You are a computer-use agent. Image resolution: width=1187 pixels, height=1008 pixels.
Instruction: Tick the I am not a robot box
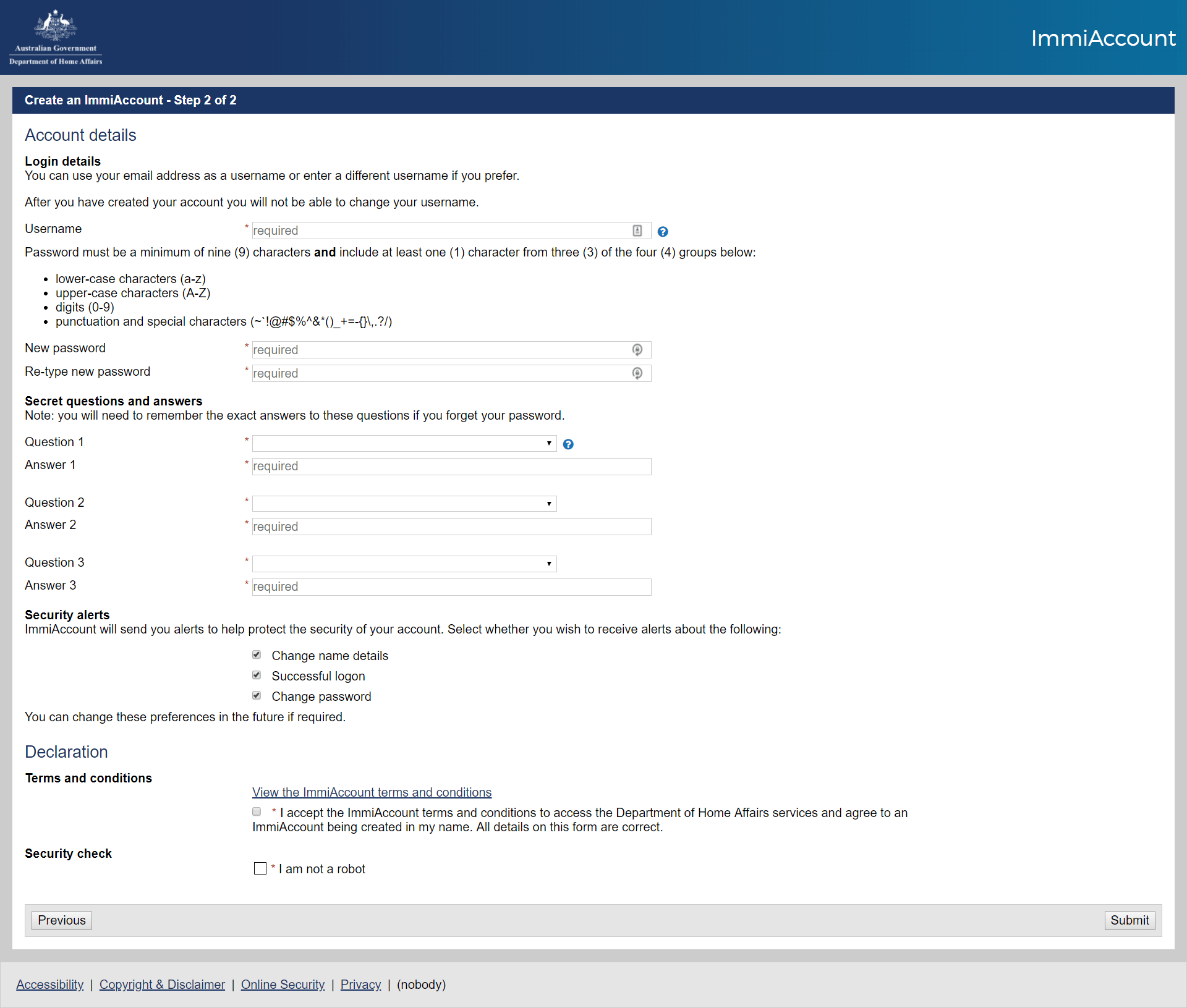(x=260, y=868)
